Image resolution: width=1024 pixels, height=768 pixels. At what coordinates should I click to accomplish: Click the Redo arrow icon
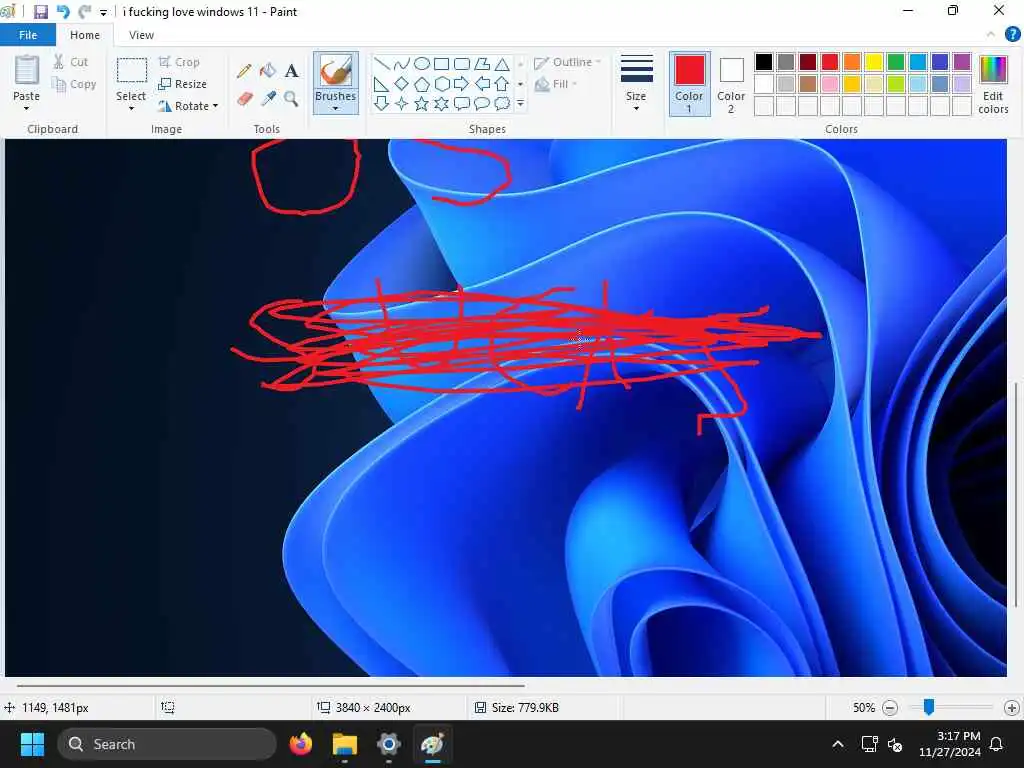click(84, 12)
